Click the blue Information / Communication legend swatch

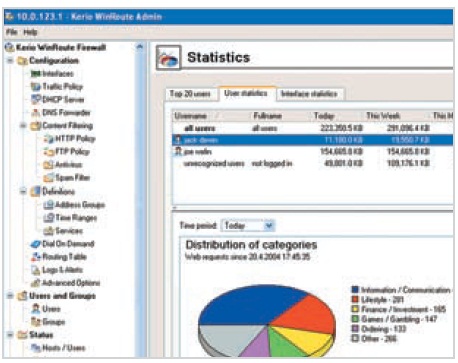tap(355, 290)
